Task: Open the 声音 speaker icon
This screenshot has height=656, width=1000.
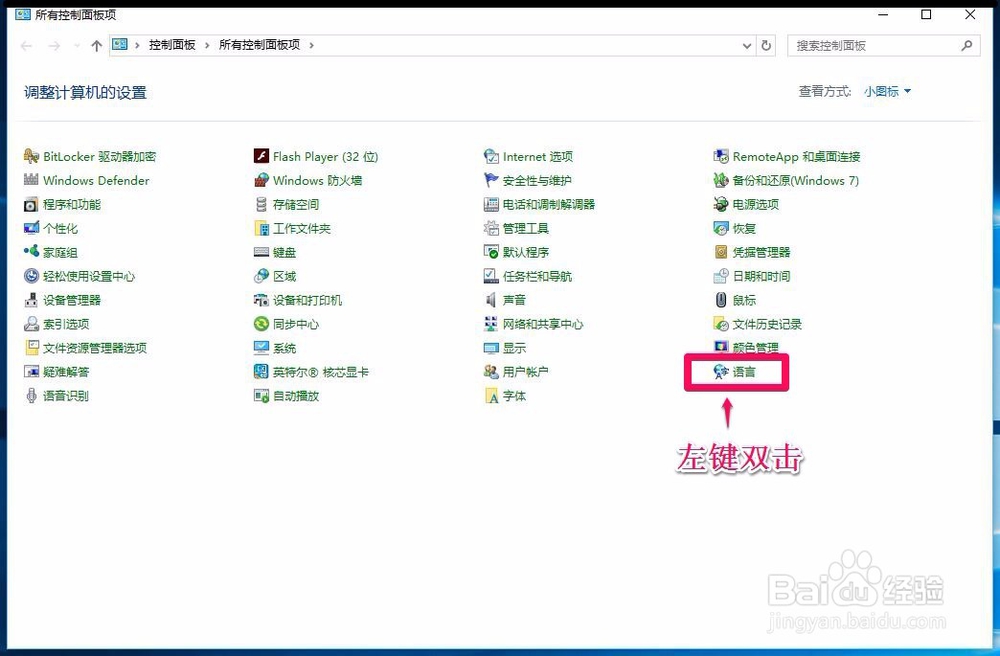Action: 491,300
